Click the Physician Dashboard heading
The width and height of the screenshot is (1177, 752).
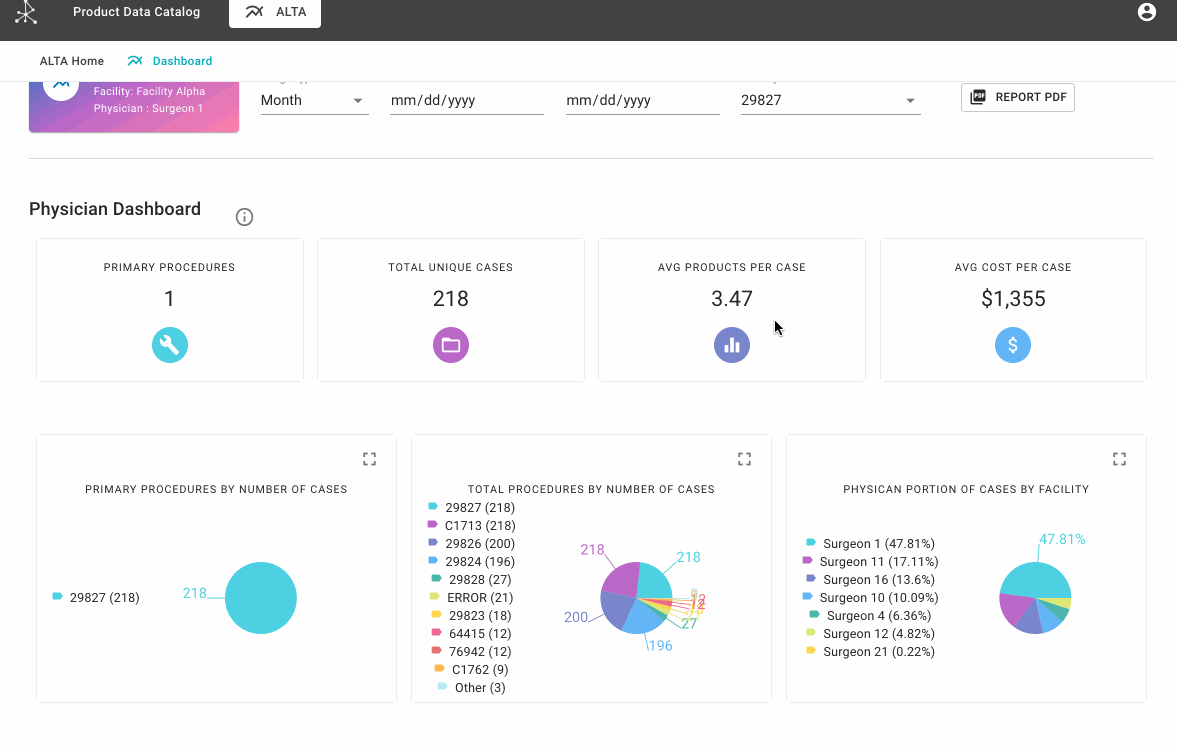click(115, 209)
